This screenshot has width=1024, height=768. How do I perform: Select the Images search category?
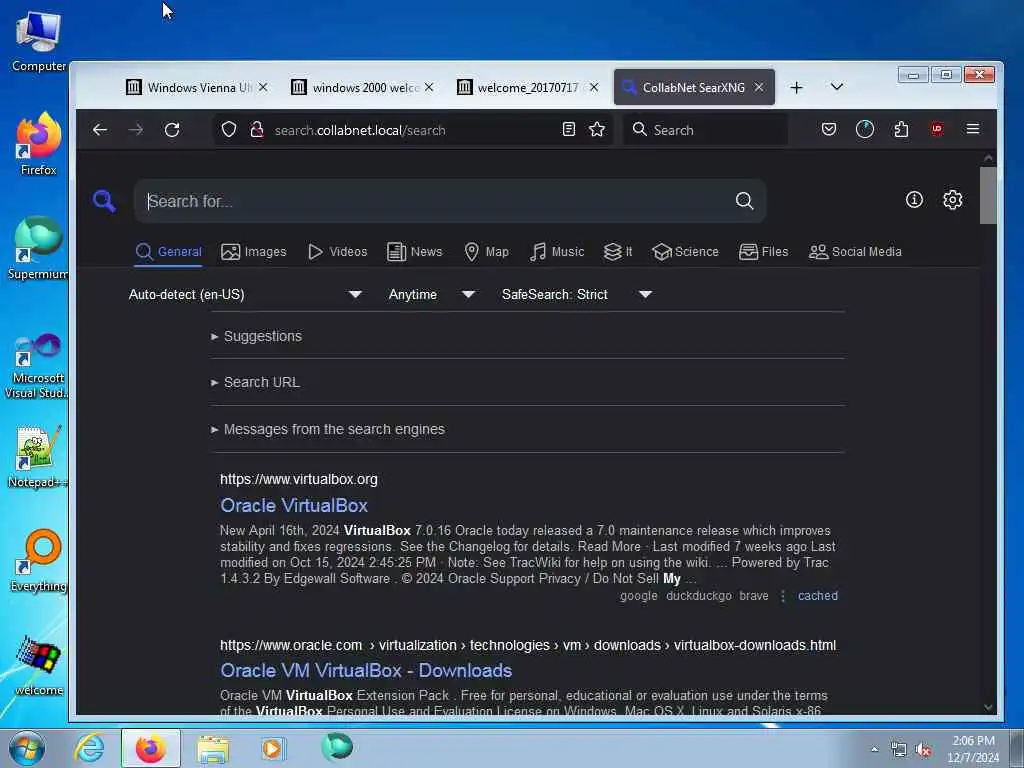[x=254, y=251]
